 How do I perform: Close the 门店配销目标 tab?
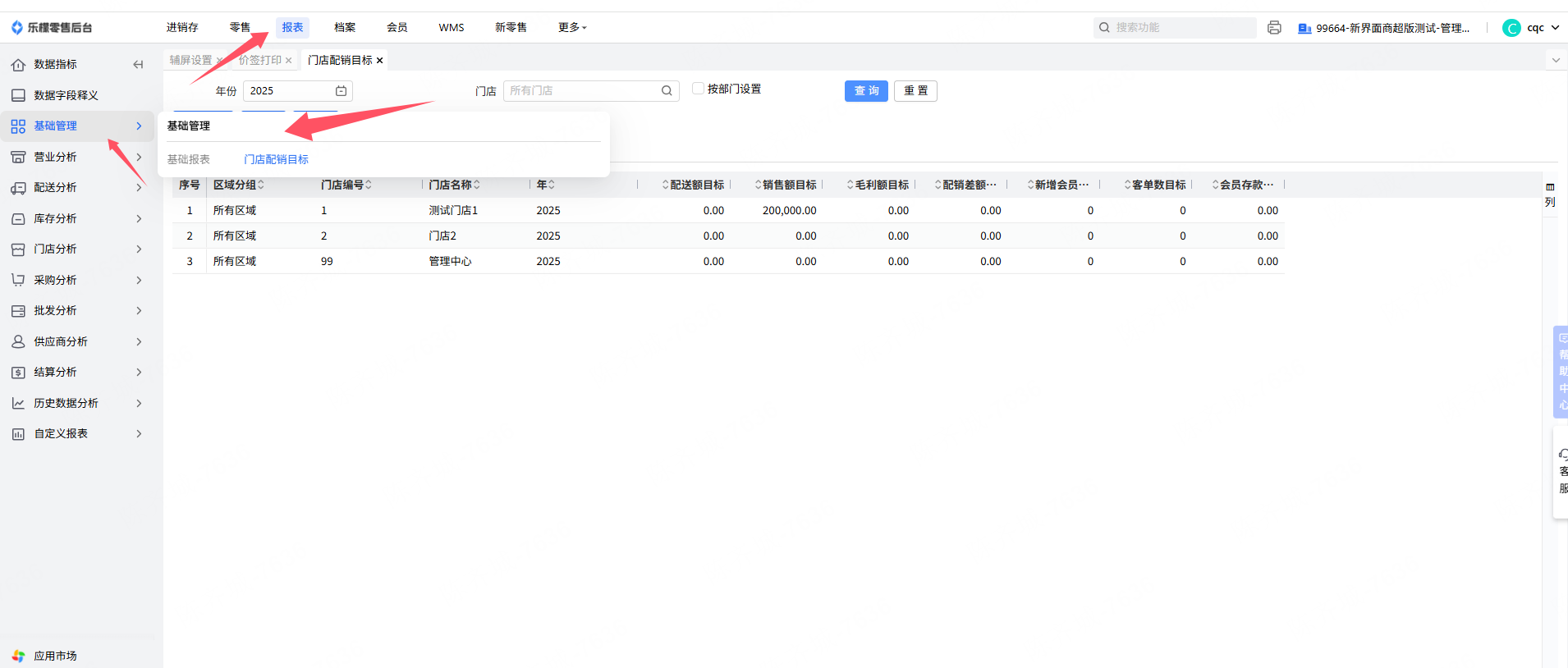tap(379, 60)
